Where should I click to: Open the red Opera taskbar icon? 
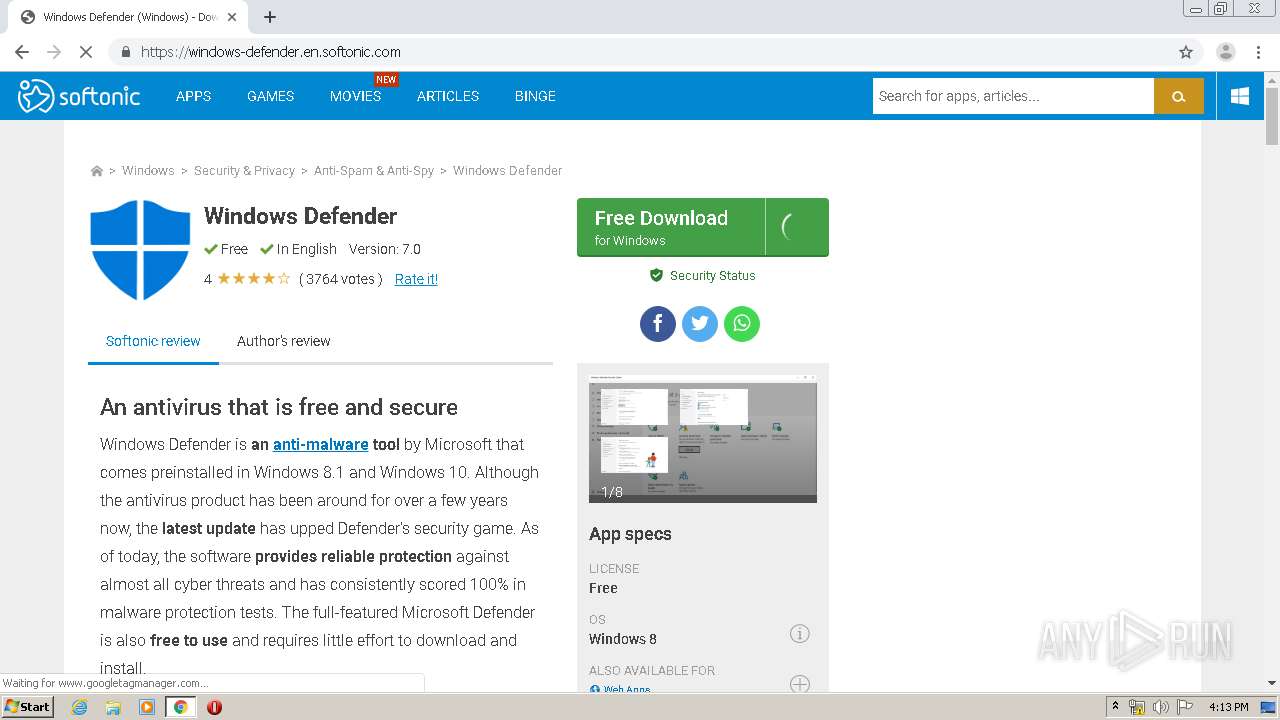[214, 707]
